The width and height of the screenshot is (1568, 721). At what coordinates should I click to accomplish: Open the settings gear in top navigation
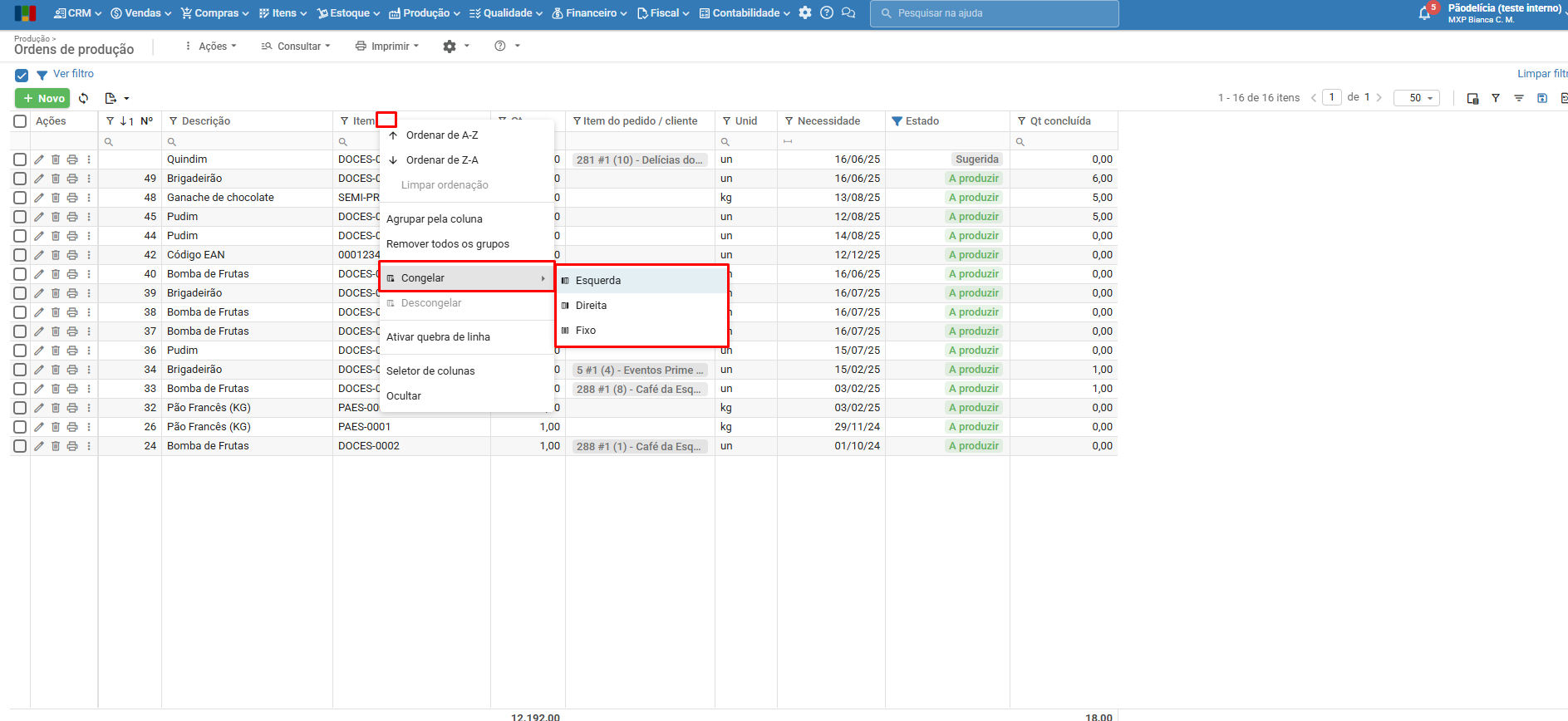point(804,12)
